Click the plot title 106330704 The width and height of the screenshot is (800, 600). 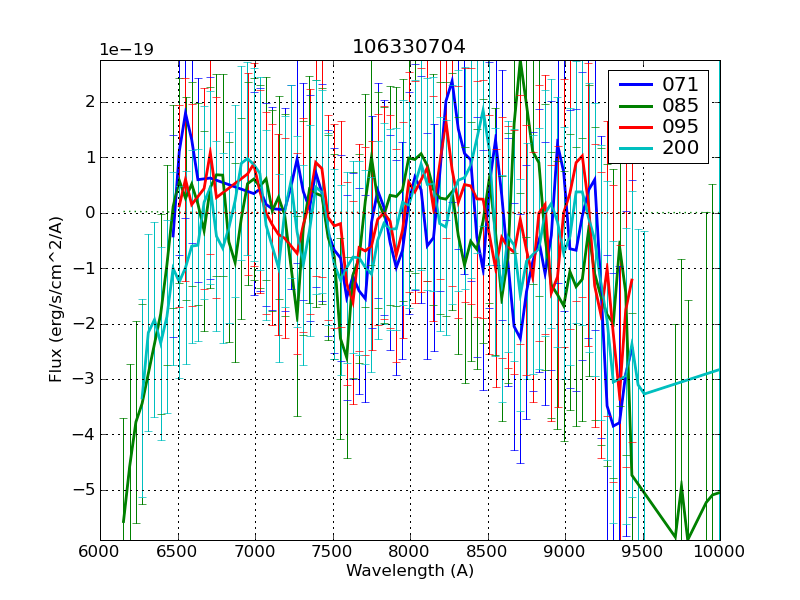pos(409,47)
